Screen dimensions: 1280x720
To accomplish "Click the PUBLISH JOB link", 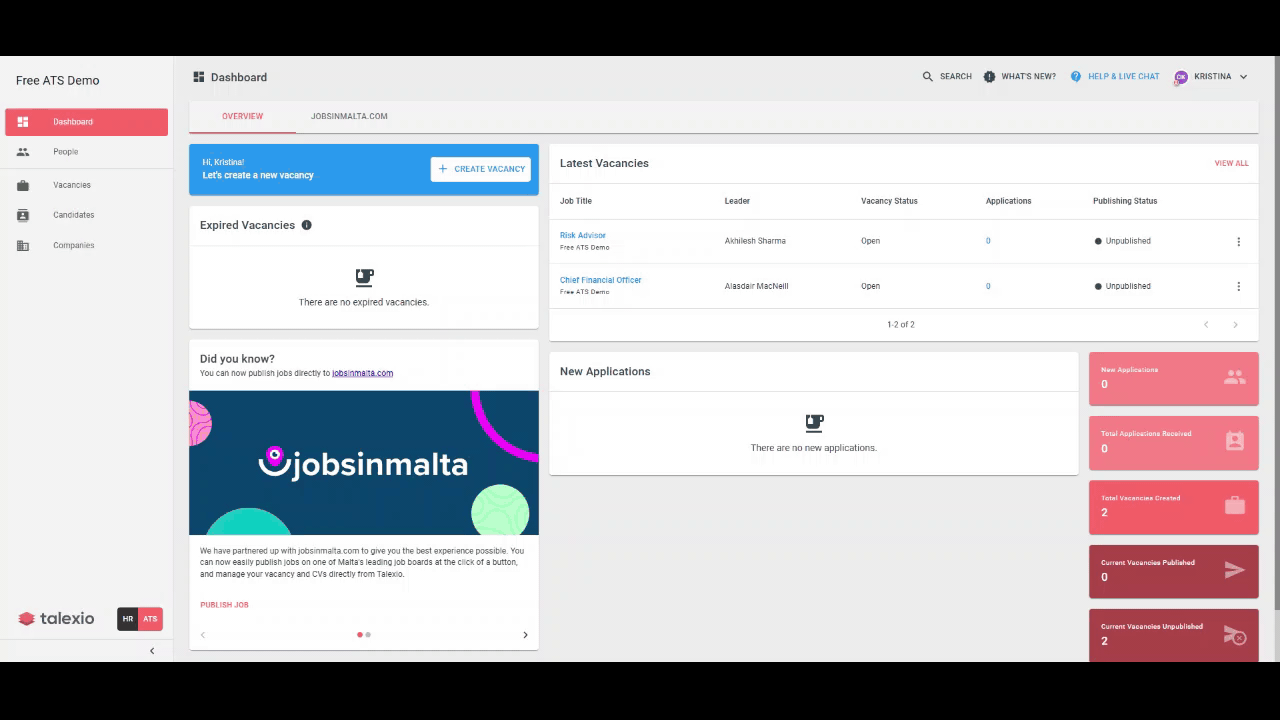I will [224, 605].
